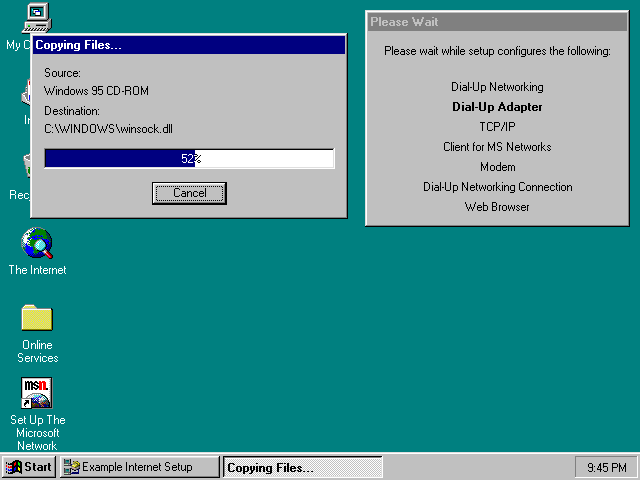Viewport: 640px width, 480px height.
Task: Open the Start menu button
Action: [28, 467]
